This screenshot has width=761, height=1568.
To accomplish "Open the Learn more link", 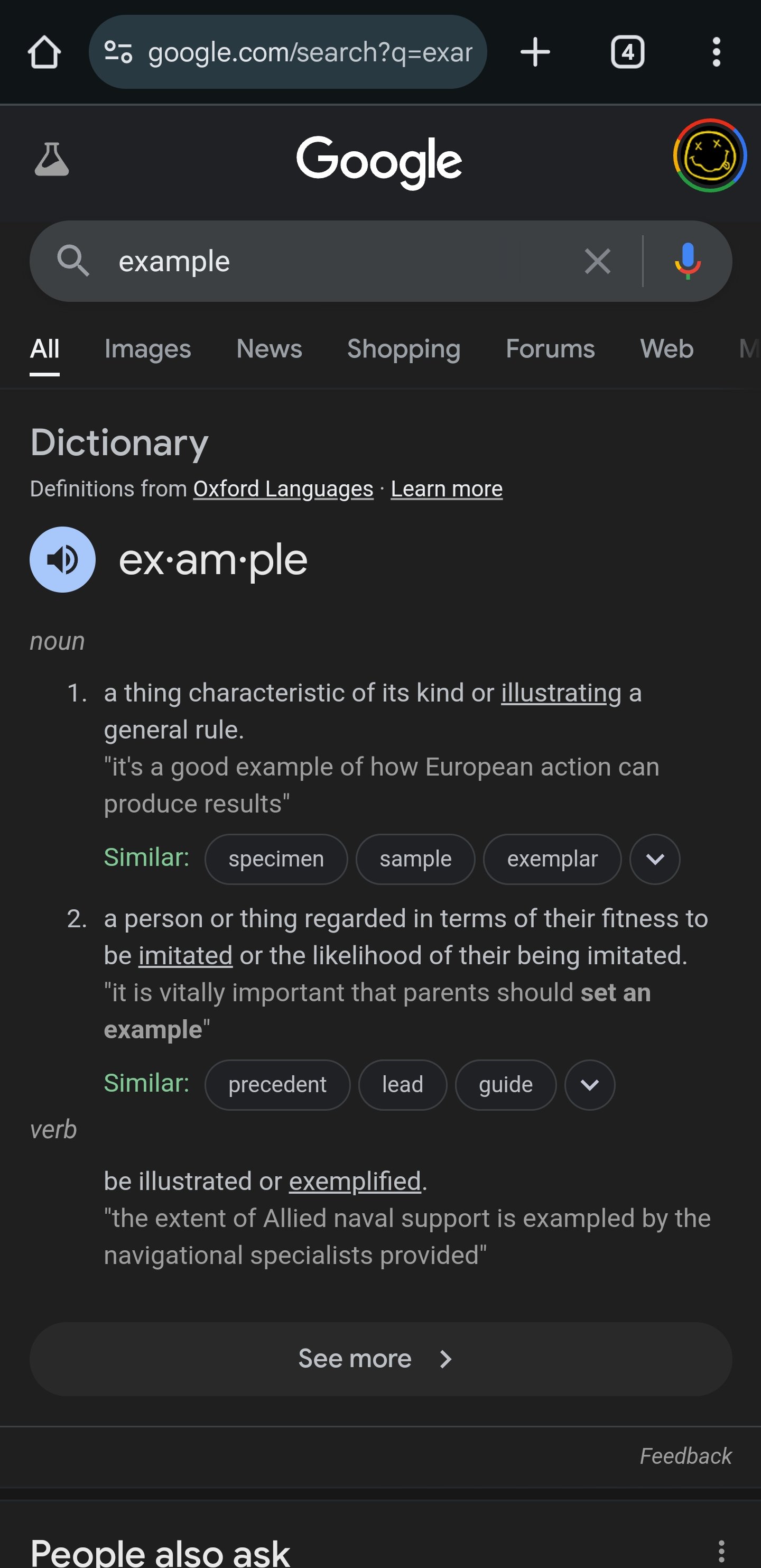I will click(x=447, y=489).
